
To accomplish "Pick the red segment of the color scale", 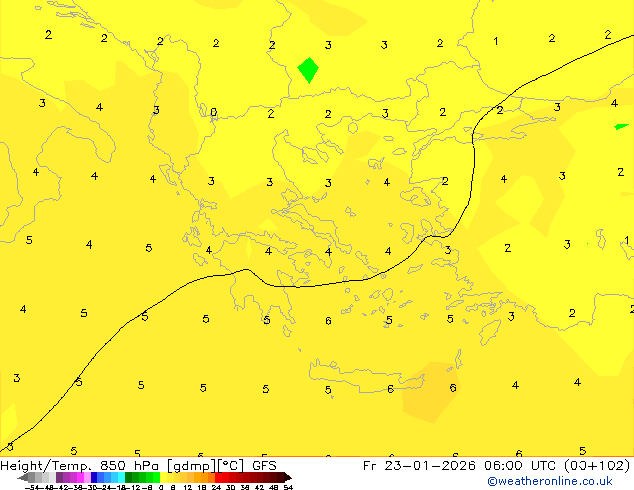I will point(227,478).
